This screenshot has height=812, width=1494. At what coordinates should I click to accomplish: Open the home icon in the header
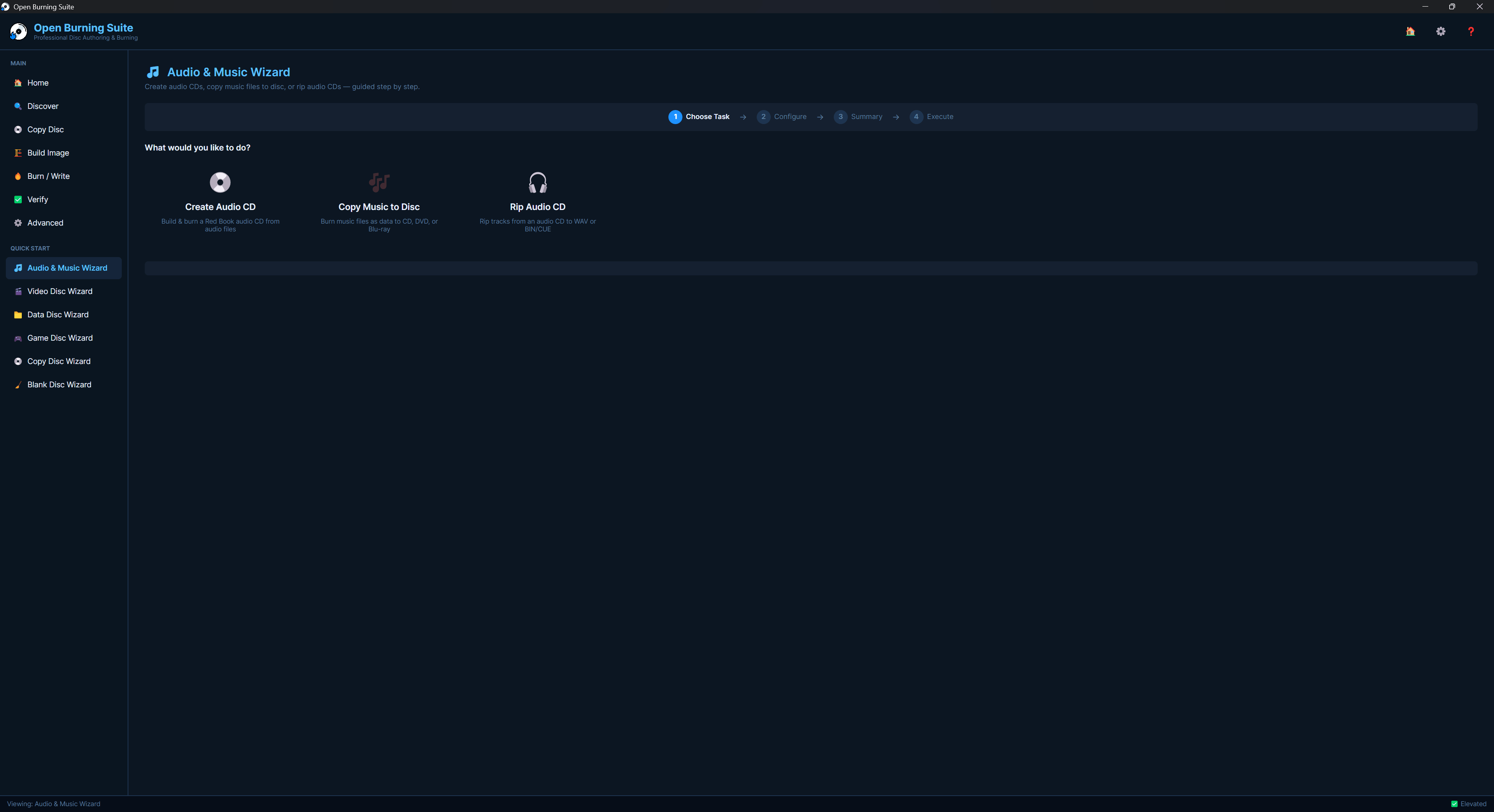[1410, 31]
